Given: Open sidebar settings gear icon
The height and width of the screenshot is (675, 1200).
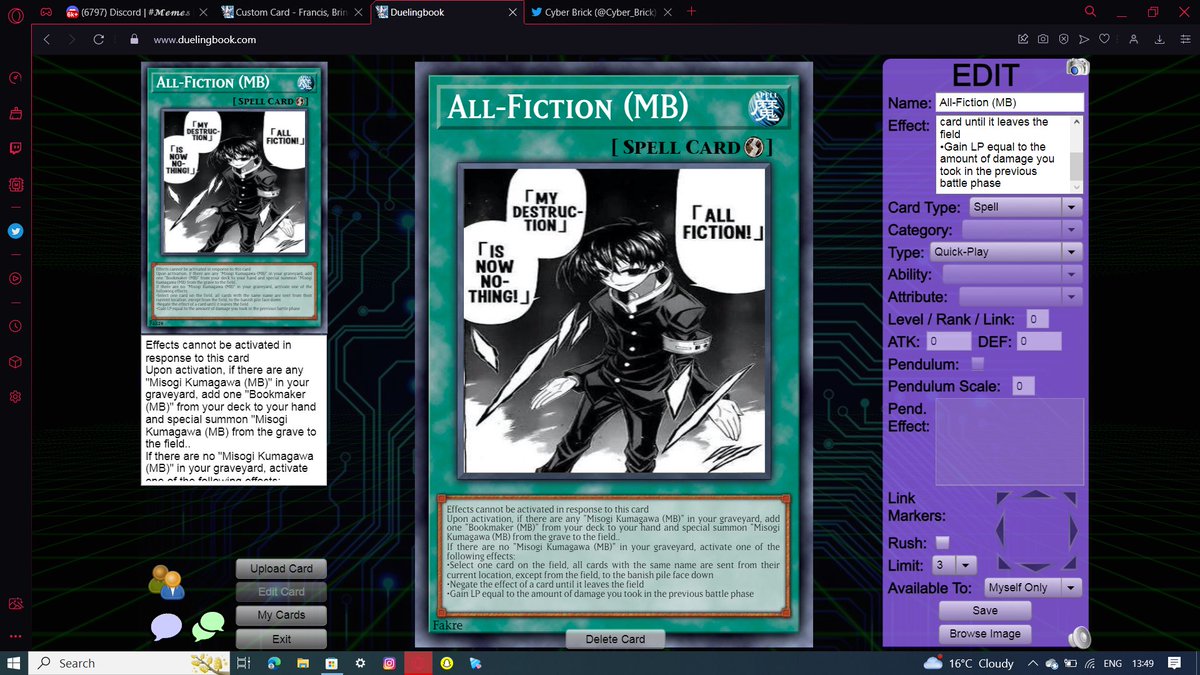Looking at the screenshot, I should (16, 396).
